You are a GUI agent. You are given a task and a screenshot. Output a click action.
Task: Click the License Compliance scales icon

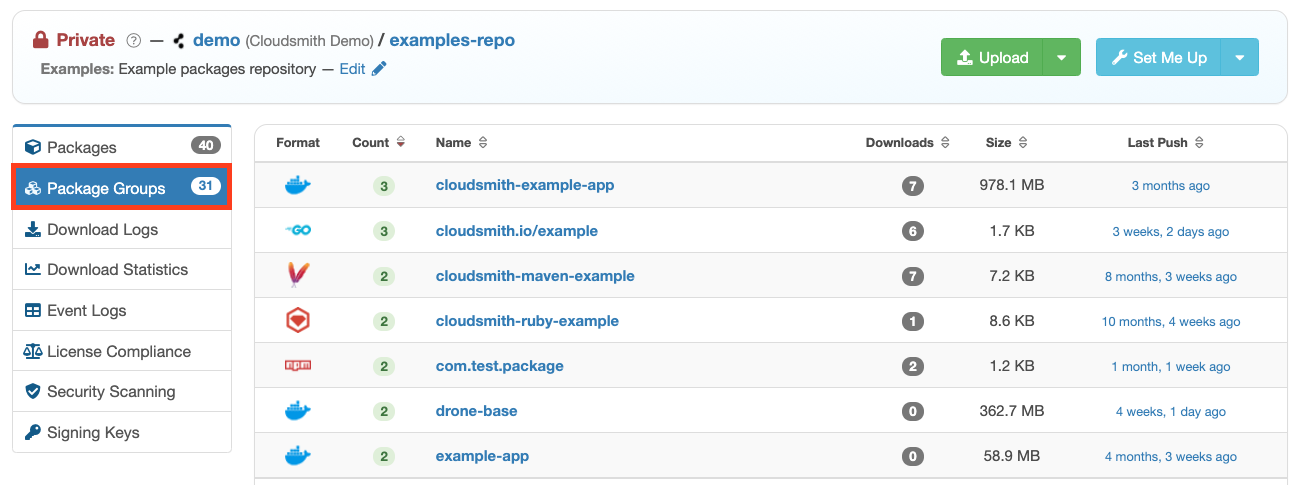[32, 351]
